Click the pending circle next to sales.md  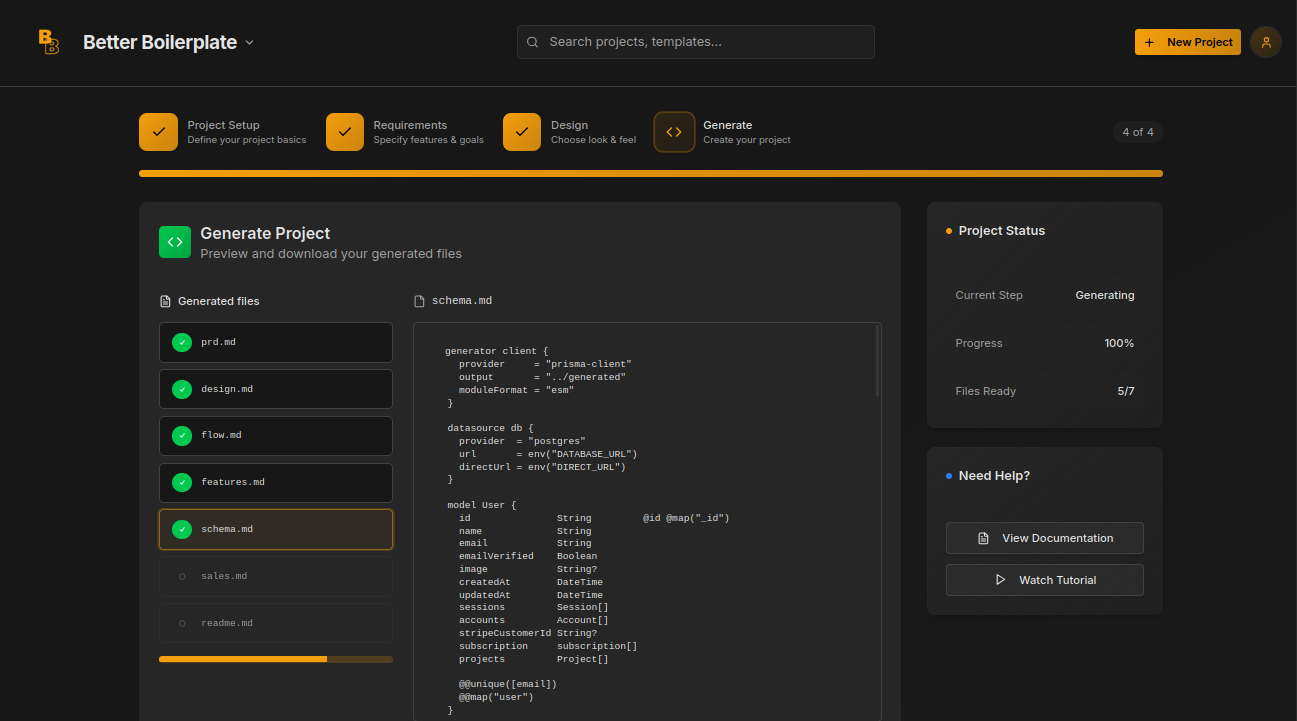pyautogui.click(x=182, y=575)
